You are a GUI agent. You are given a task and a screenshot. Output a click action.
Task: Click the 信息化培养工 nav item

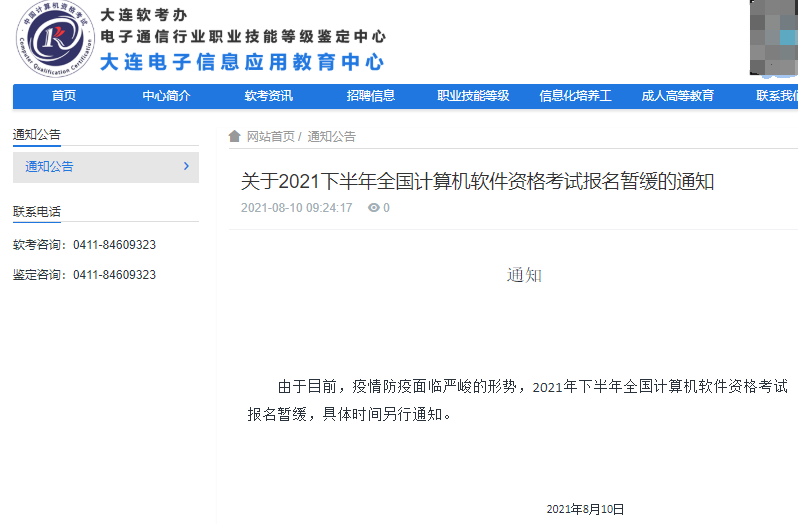[x=575, y=96]
